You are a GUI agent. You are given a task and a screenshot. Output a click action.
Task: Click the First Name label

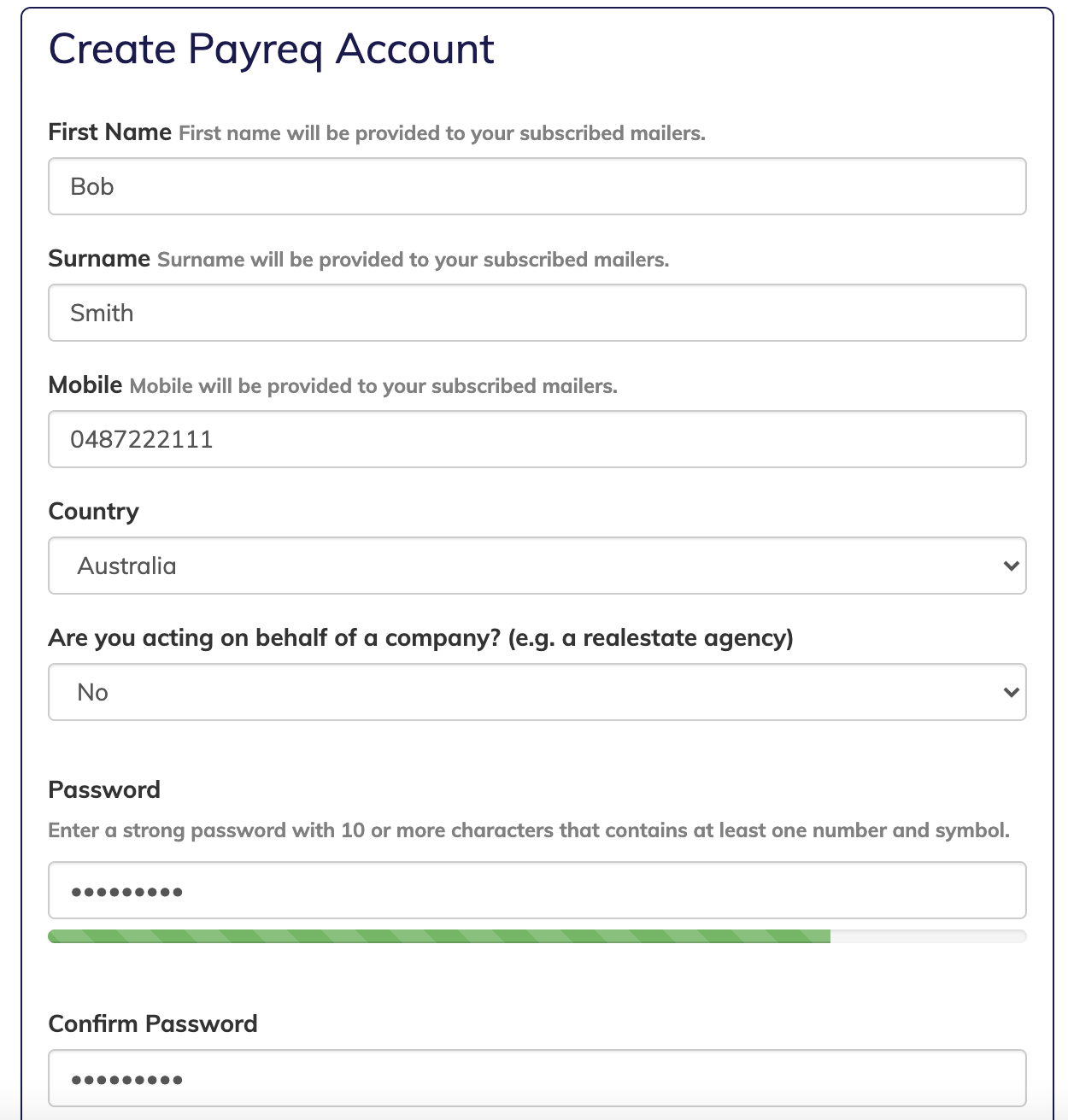click(109, 132)
